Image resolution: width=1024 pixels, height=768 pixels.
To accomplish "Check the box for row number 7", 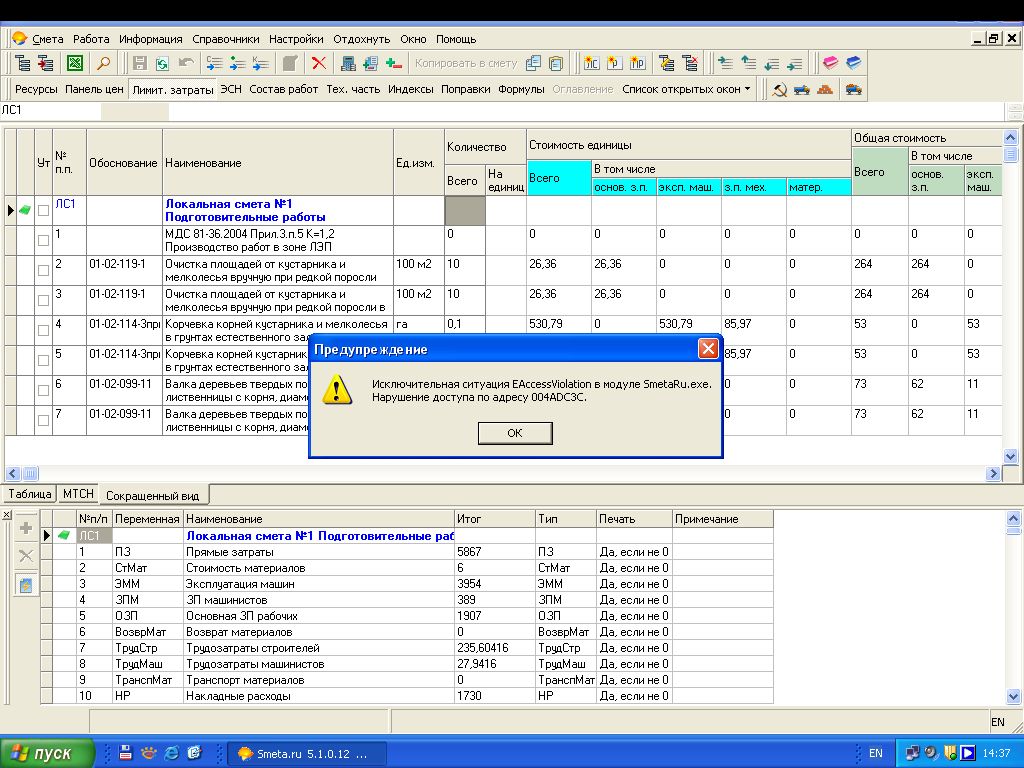I will click(x=43, y=421).
